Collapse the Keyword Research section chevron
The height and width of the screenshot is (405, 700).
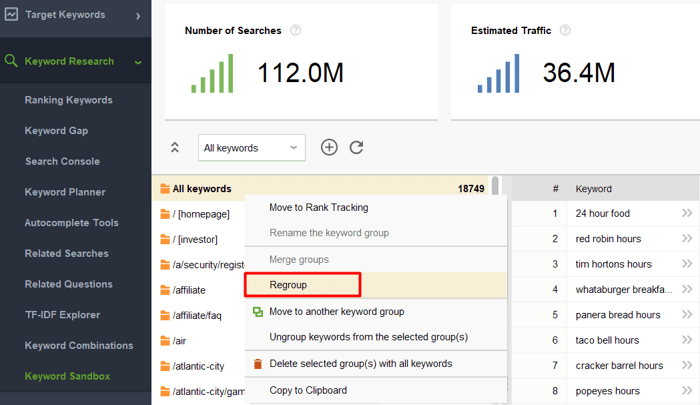click(x=138, y=62)
